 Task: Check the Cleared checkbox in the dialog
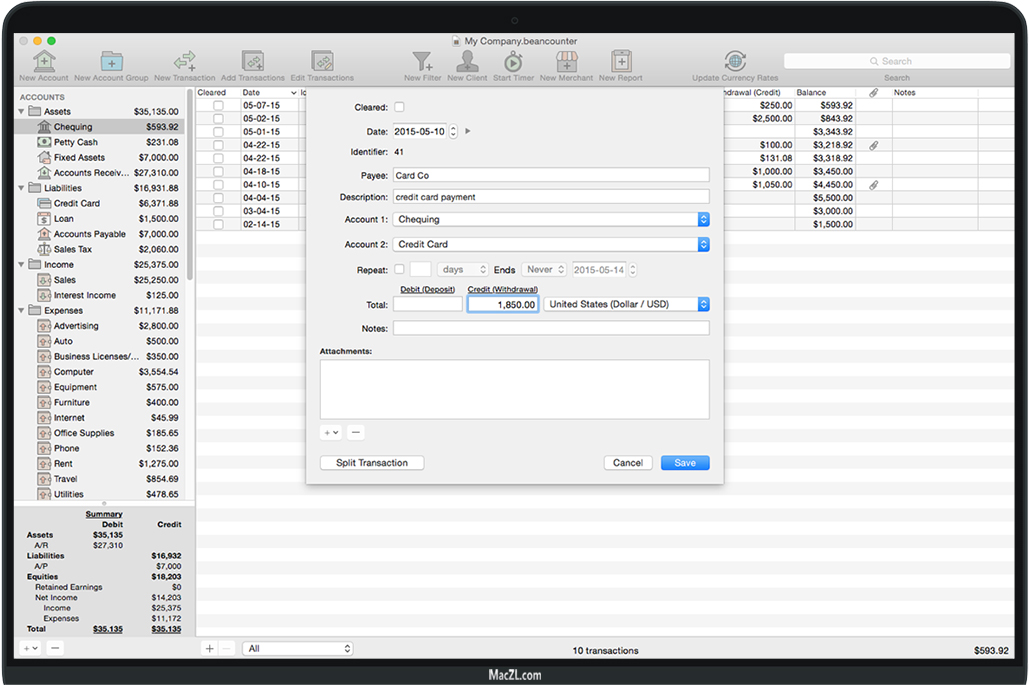[400, 107]
